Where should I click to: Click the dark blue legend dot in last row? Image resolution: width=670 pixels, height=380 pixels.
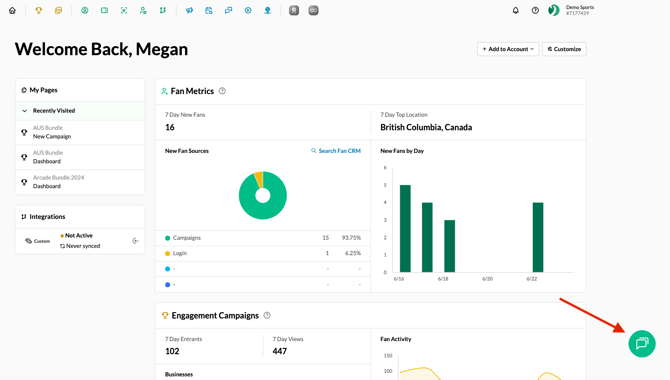tap(168, 285)
